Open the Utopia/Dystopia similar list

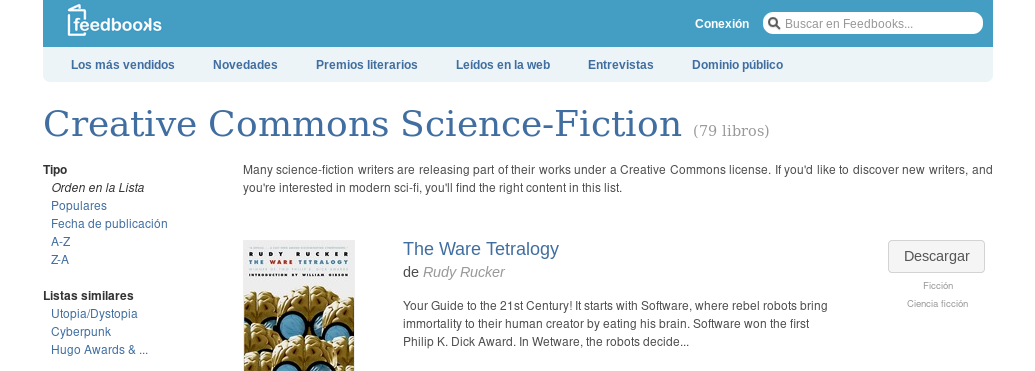click(x=94, y=314)
